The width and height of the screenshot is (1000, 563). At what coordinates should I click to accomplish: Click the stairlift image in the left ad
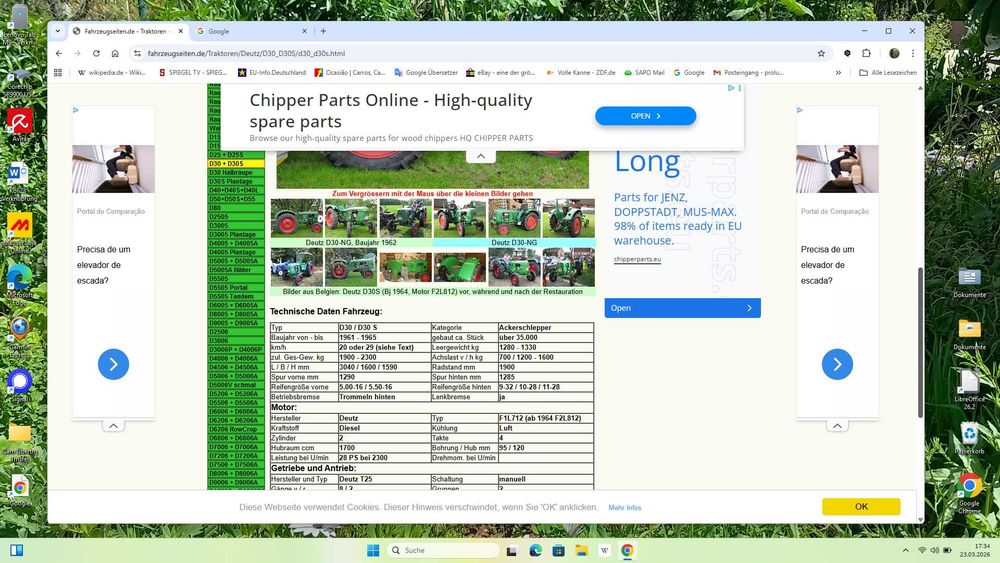coord(114,169)
